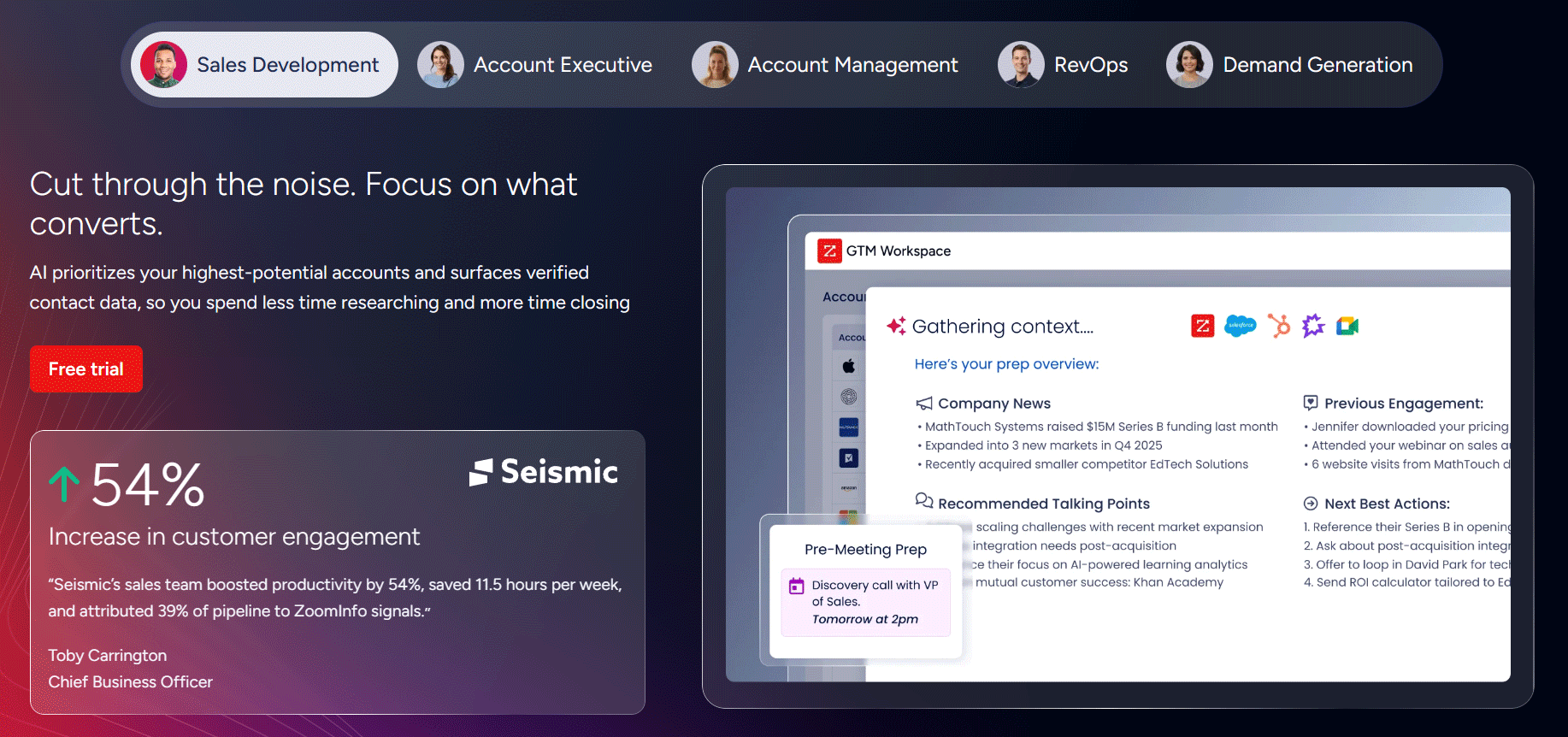The height and width of the screenshot is (737, 1568).
Task: Click 'Chief Business Officer' title text
Action: (x=131, y=682)
